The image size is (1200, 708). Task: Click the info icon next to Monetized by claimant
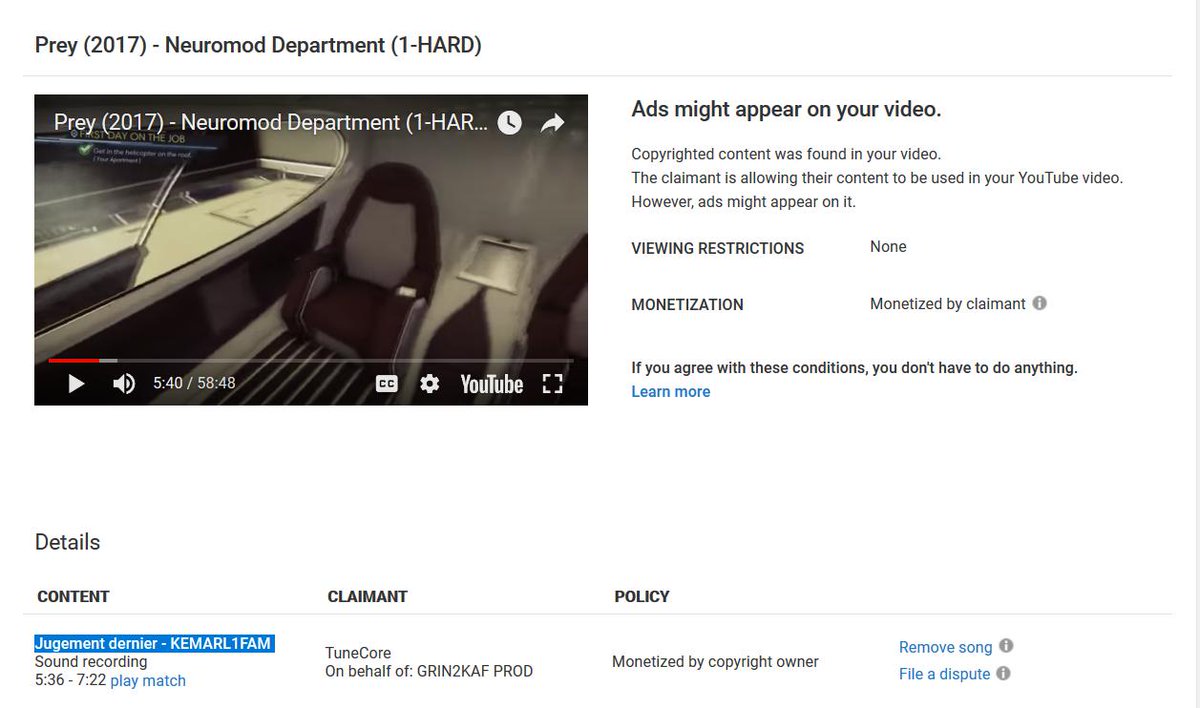(1040, 303)
